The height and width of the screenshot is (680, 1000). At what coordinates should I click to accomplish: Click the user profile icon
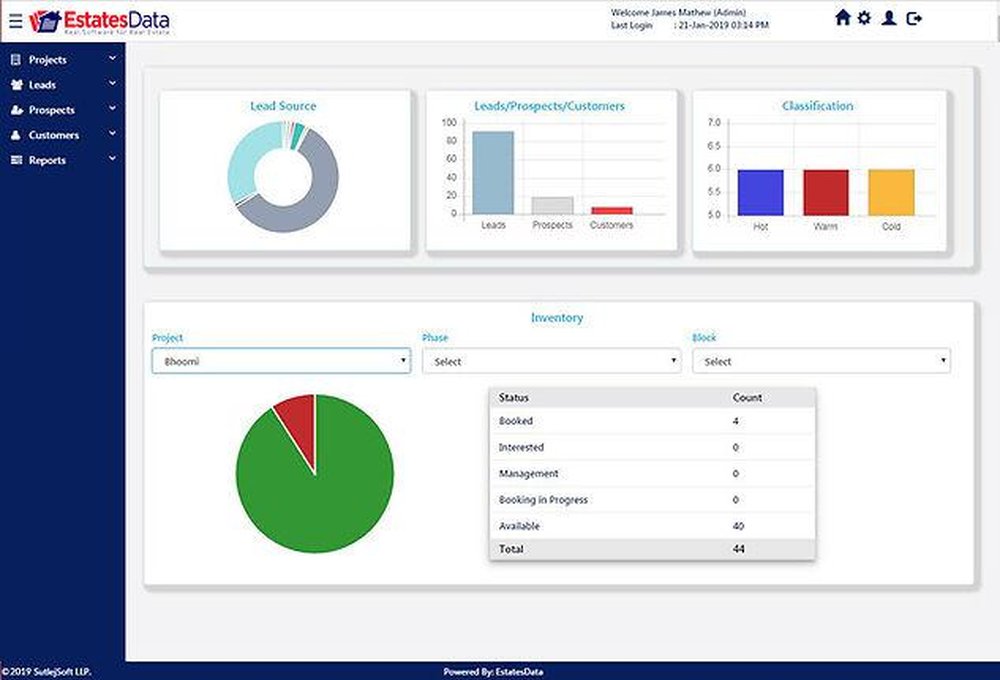point(890,19)
